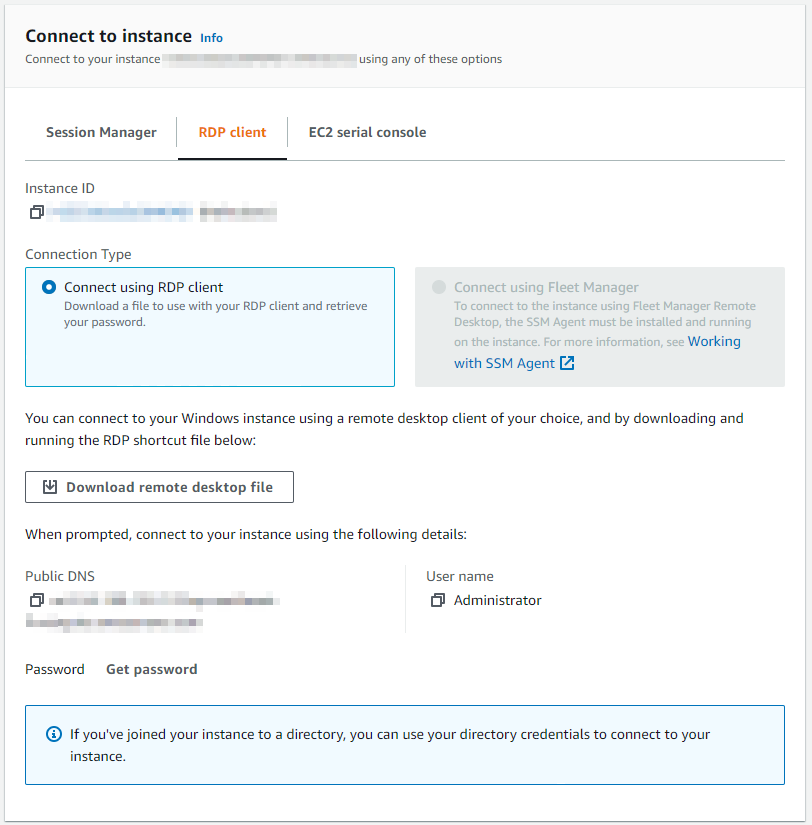Switch to EC2 serial console tab

click(367, 132)
